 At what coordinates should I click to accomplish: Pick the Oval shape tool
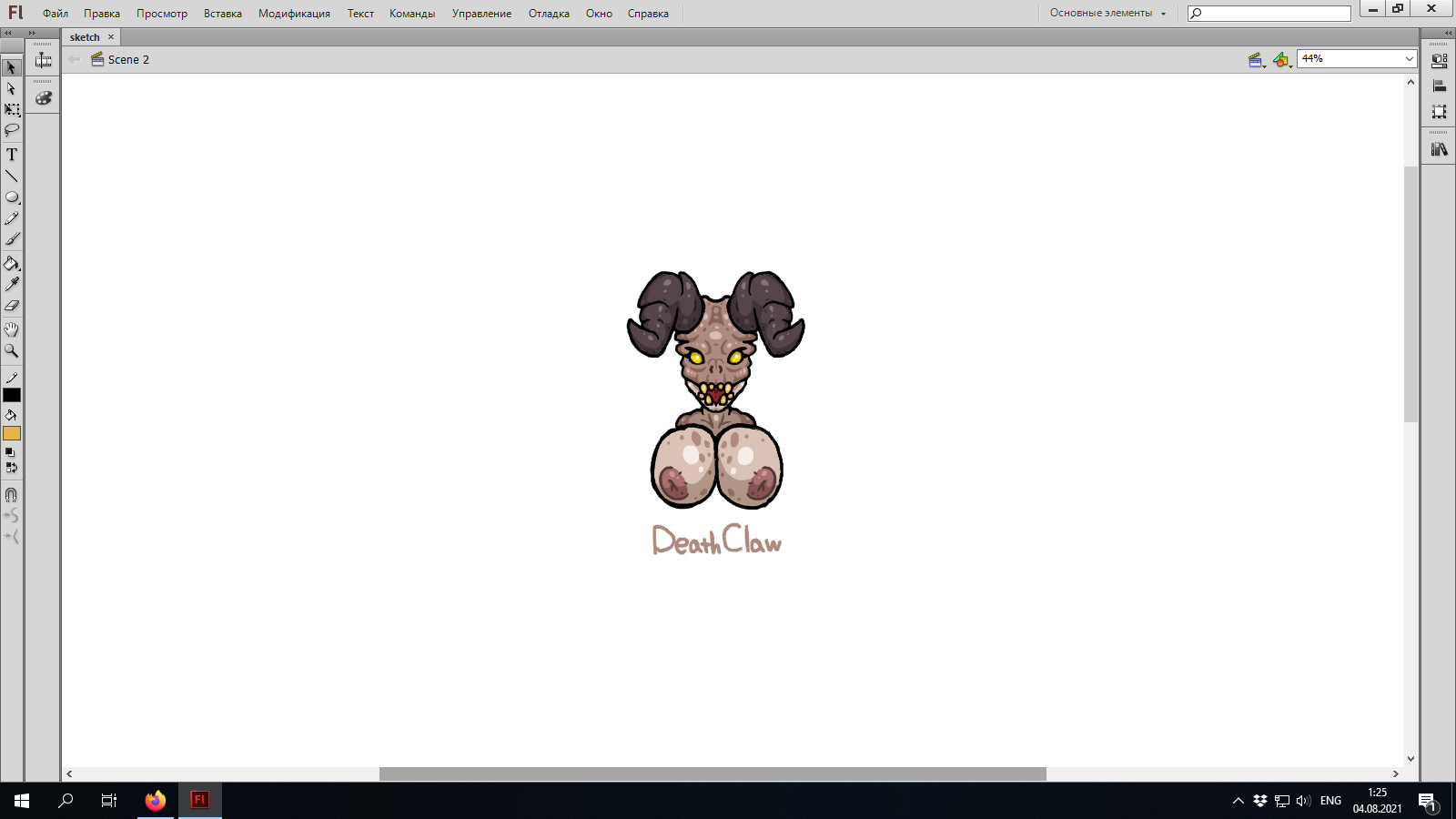pyautogui.click(x=12, y=197)
